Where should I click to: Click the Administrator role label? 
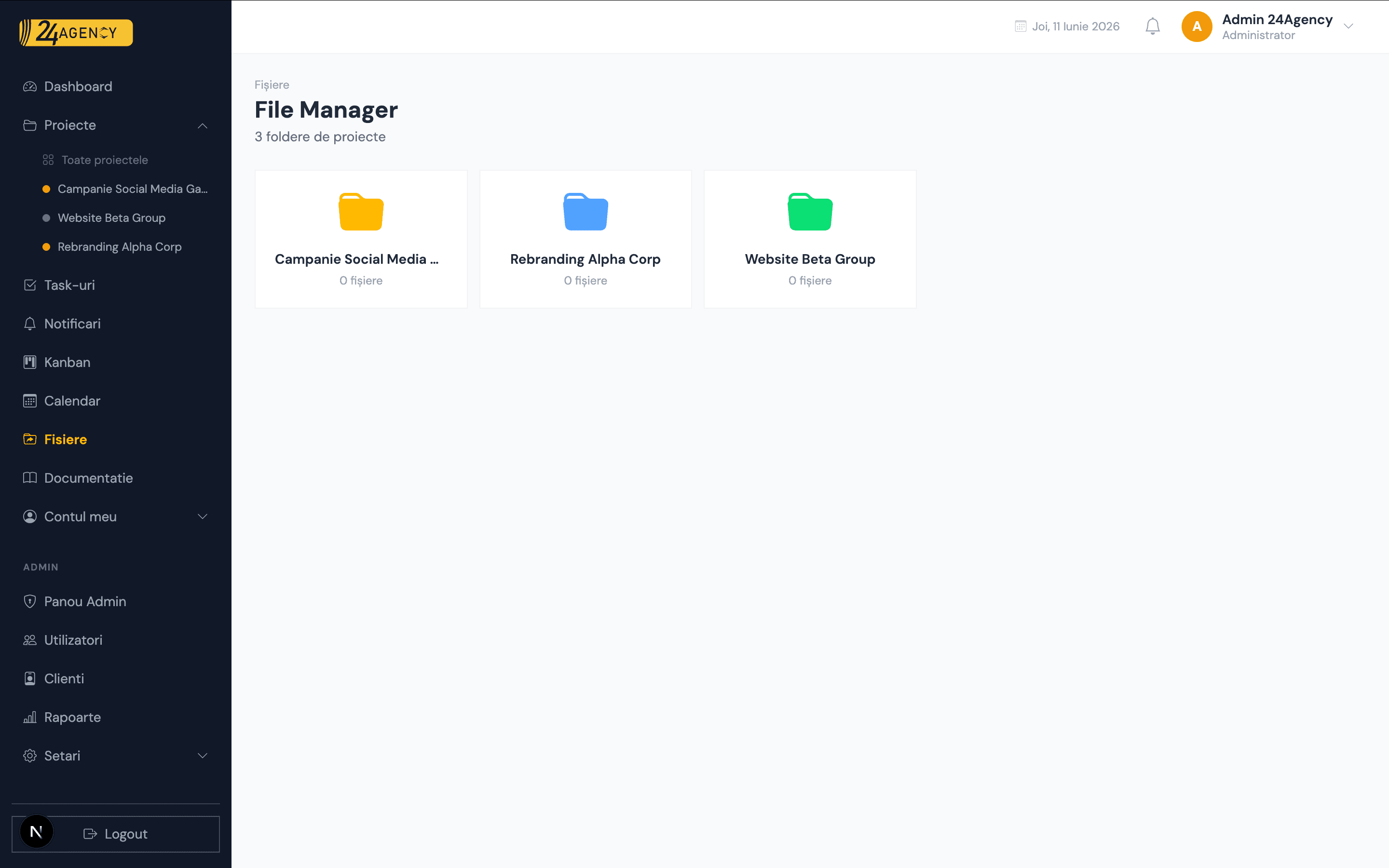click(x=1258, y=36)
